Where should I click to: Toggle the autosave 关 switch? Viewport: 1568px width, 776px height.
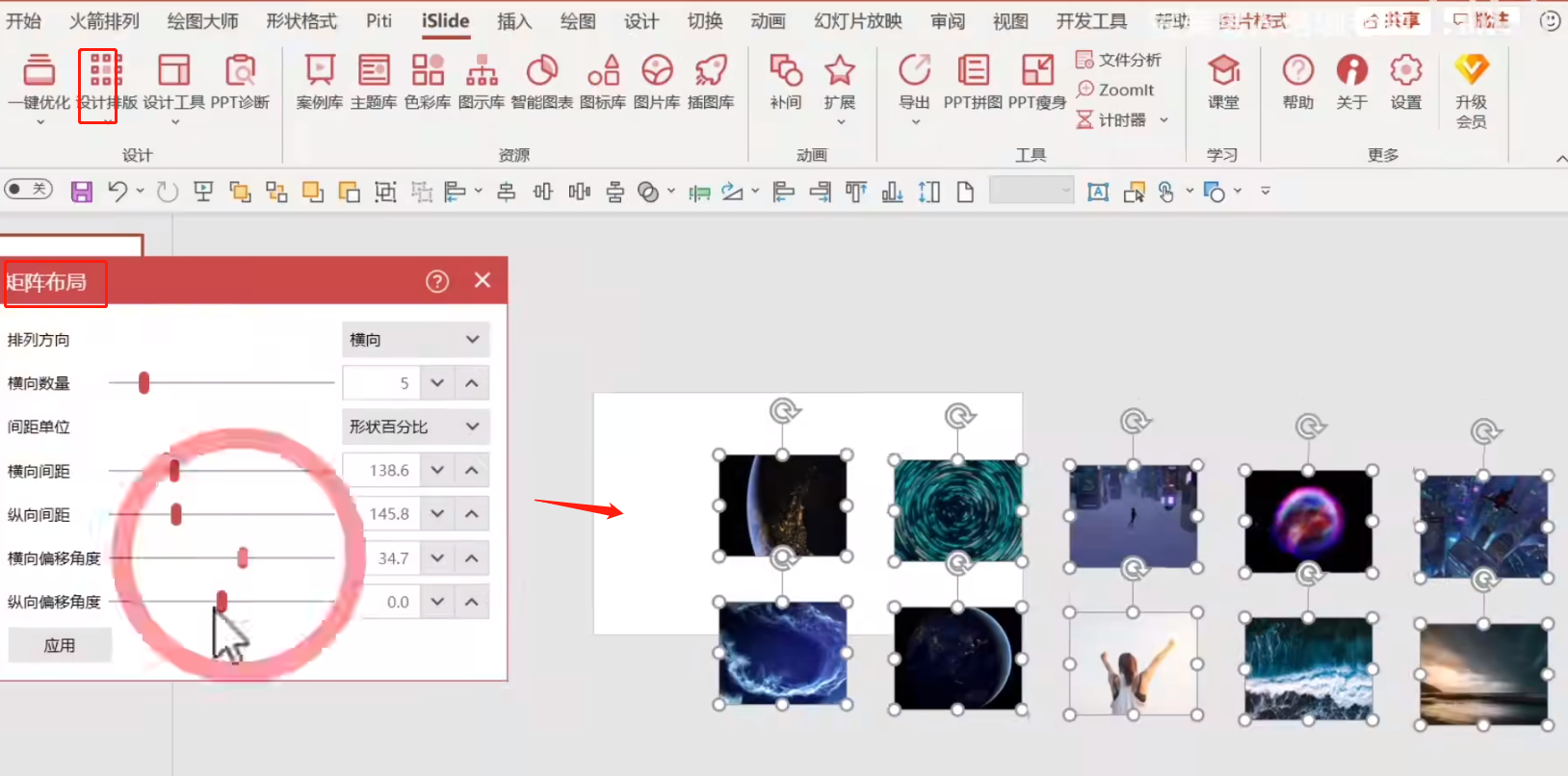tap(28, 189)
